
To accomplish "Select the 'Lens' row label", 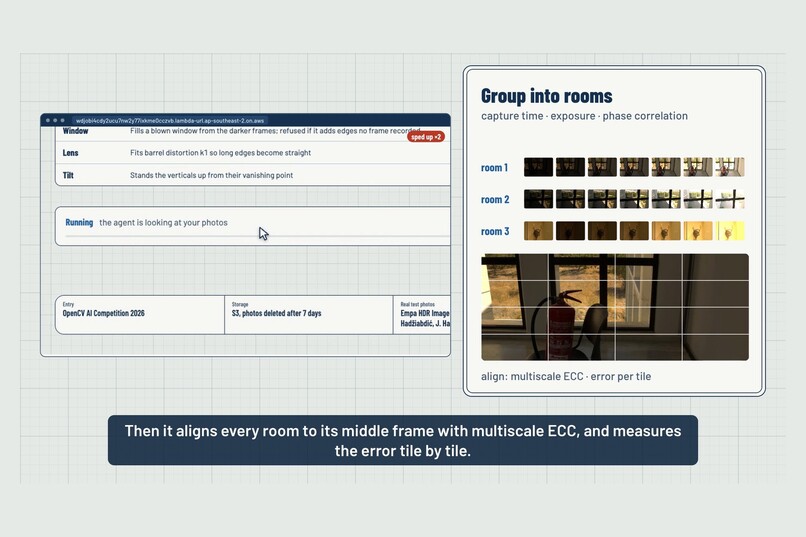I will [70, 153].
